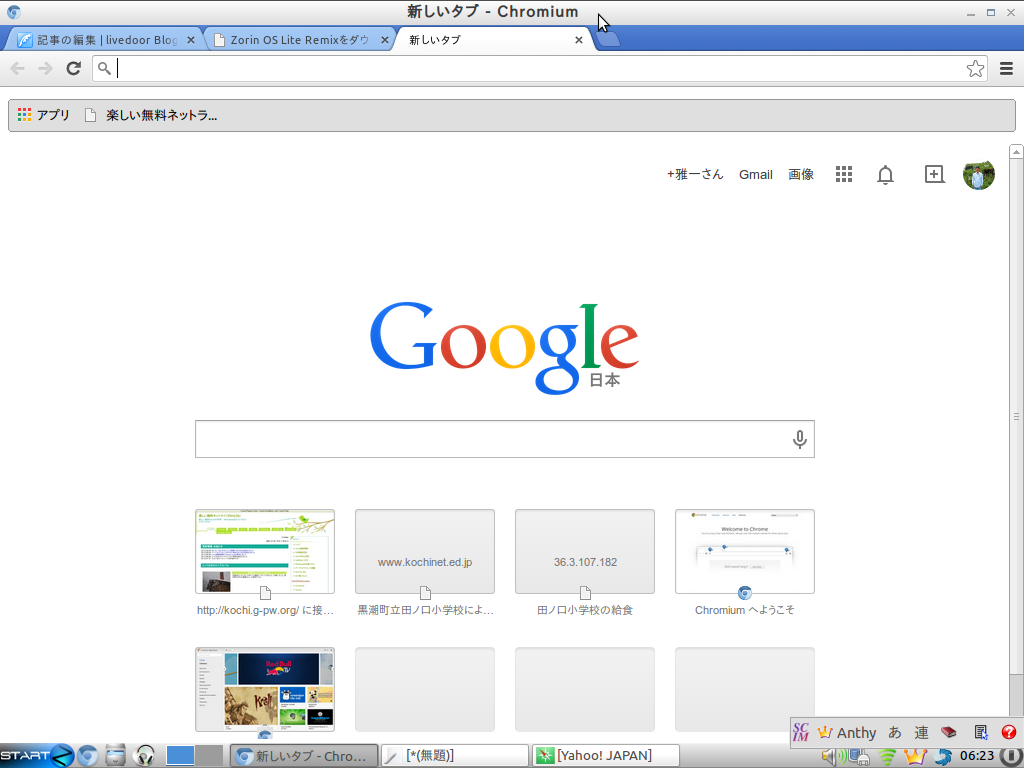Open the アプリ apps shortcut in bookmarks bar

tap(44, 115)
